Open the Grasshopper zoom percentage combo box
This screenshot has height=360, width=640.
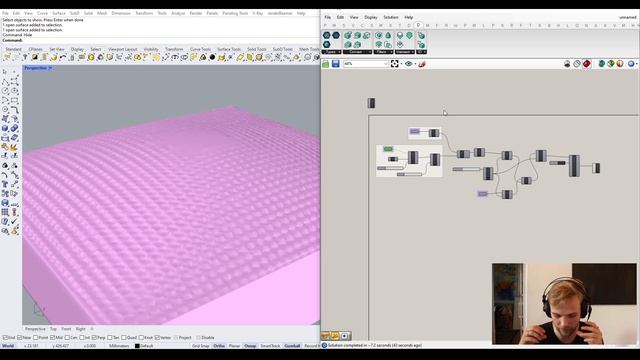click(365, 64)
